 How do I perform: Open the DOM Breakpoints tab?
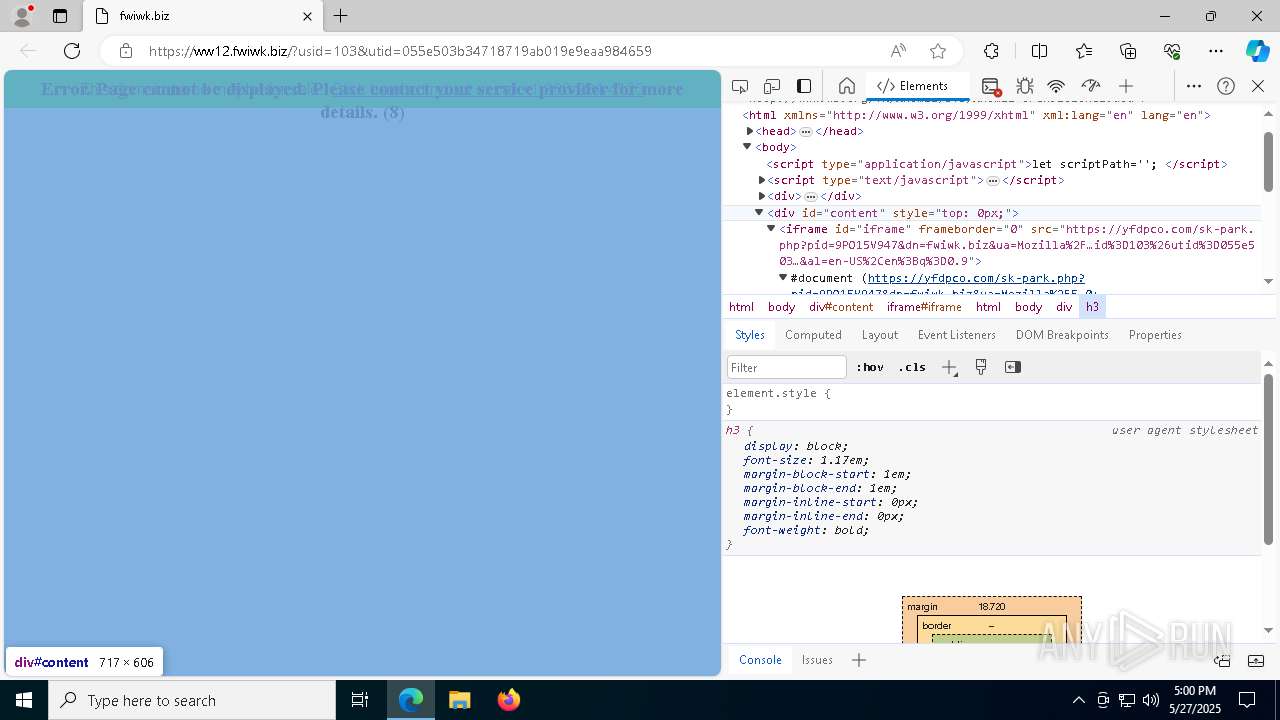click(x=1062, y=335)
